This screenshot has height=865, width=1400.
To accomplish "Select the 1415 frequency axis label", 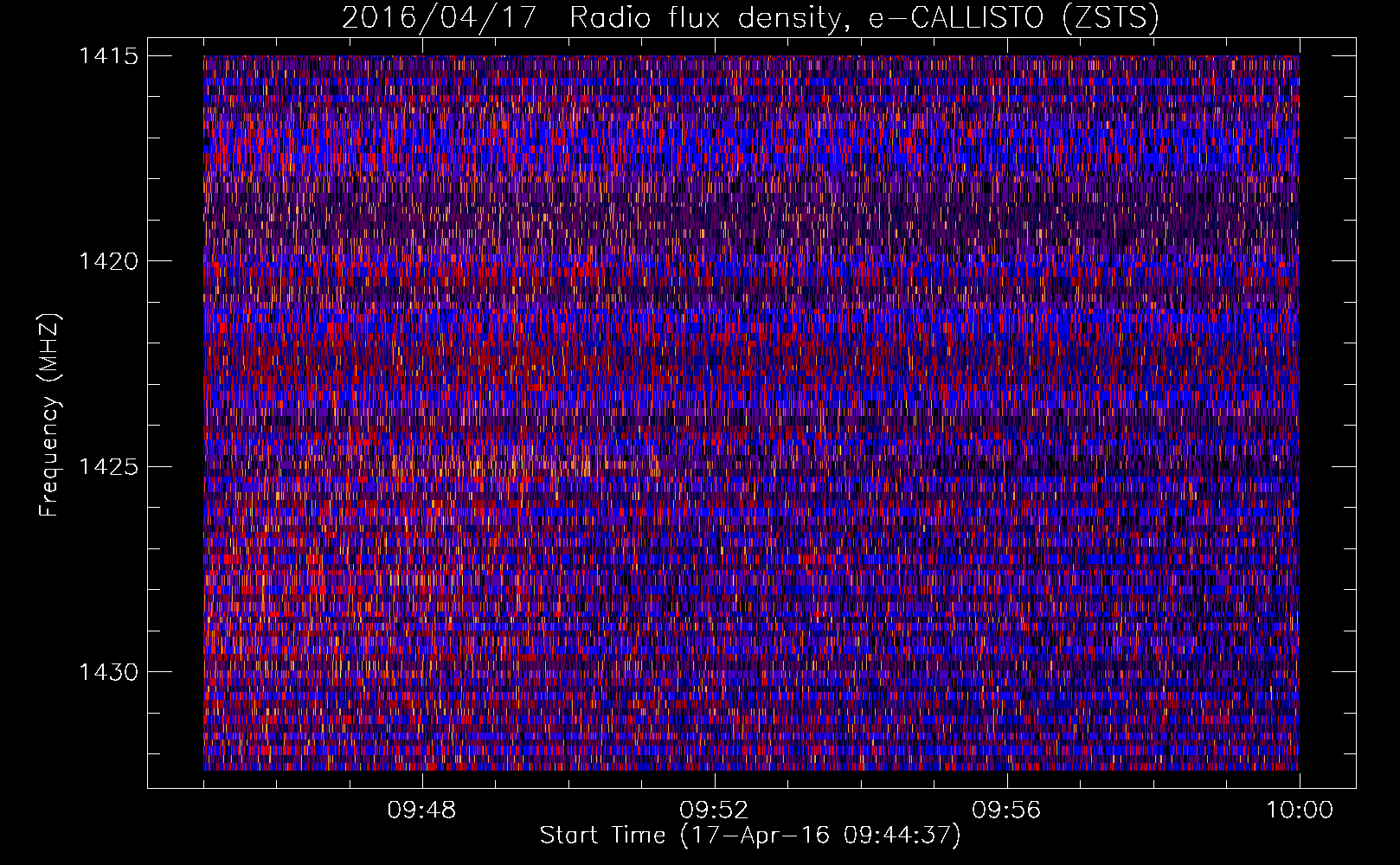I will tap(108, 56).
